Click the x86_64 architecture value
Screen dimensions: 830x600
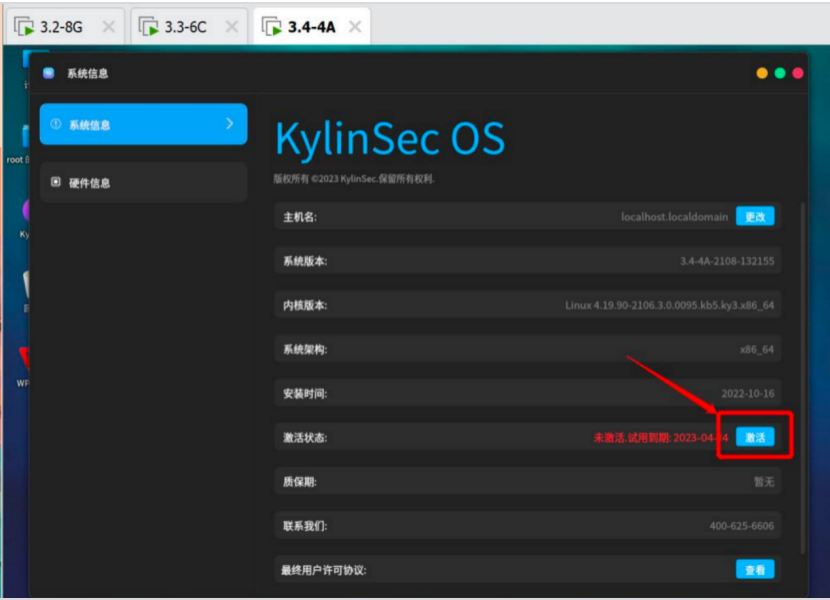(757, 350)
